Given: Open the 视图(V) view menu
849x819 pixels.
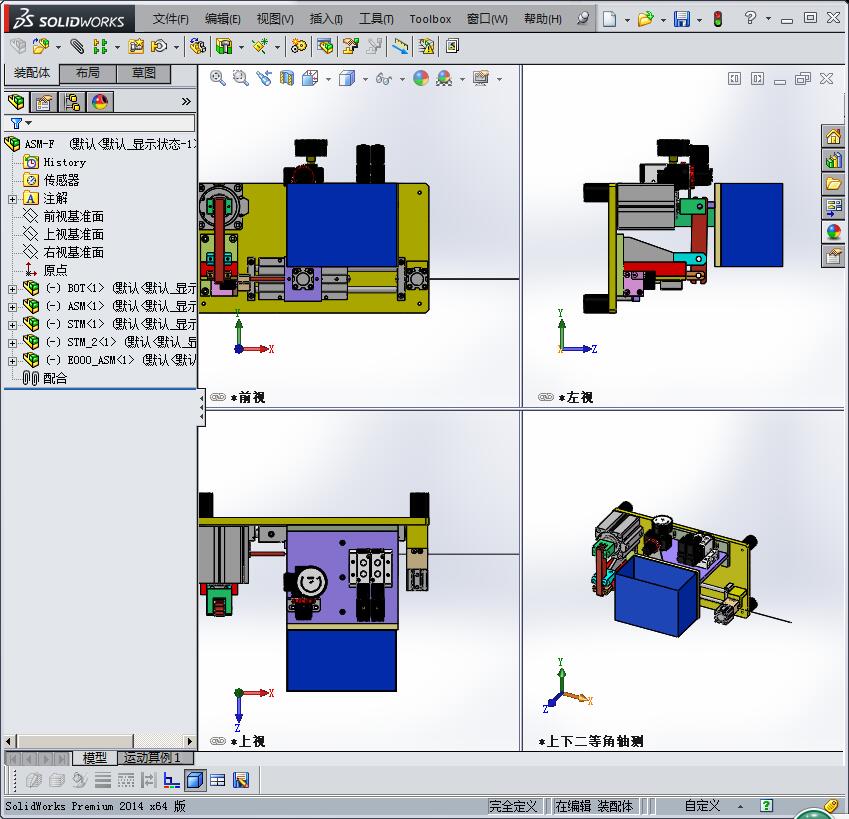Looking at the screenshot, I should [x=275, y=19].
